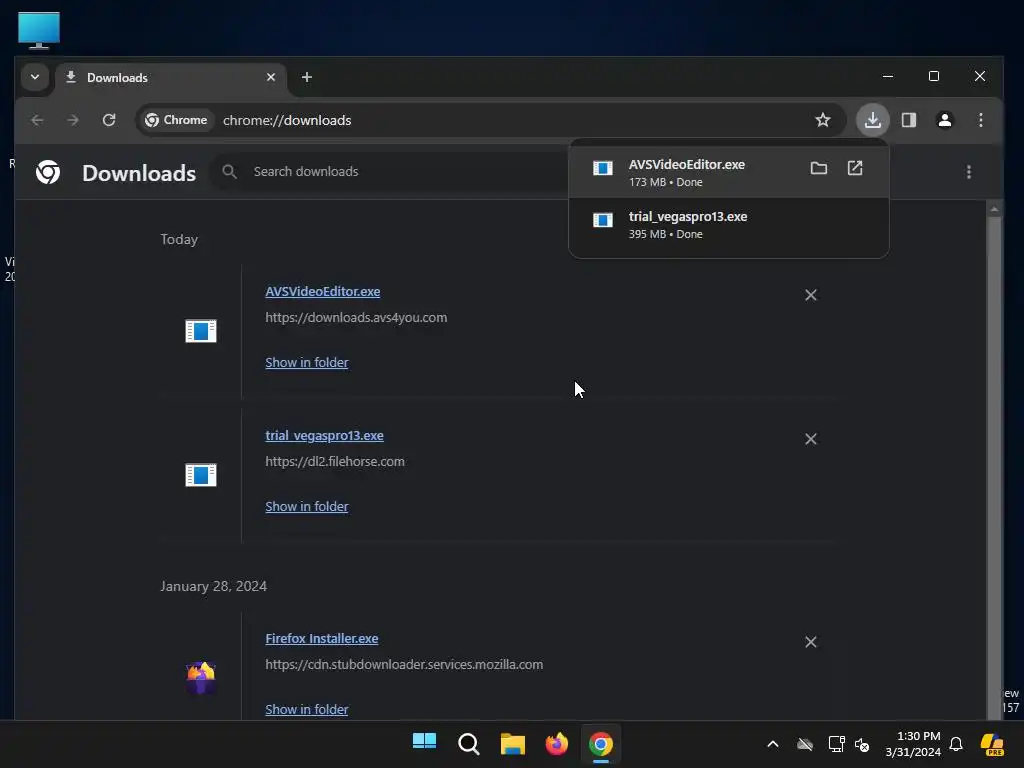Click the https://downloads.avs4you.com source text

click(356, 317)
